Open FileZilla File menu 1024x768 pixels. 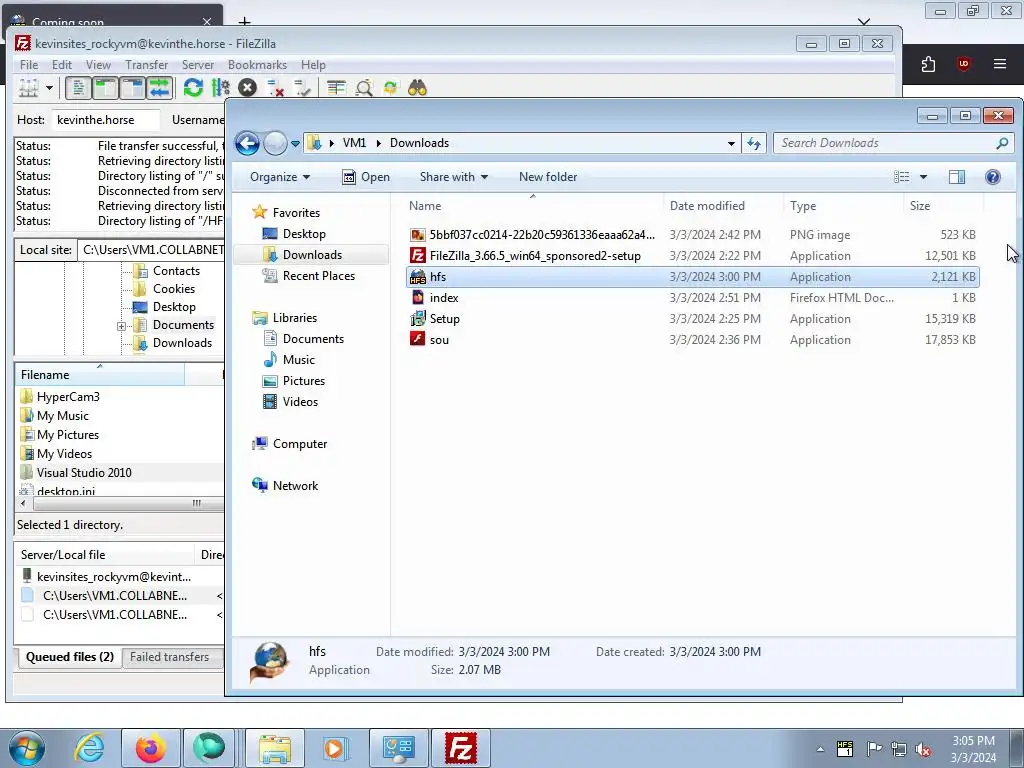coord(29,65)
